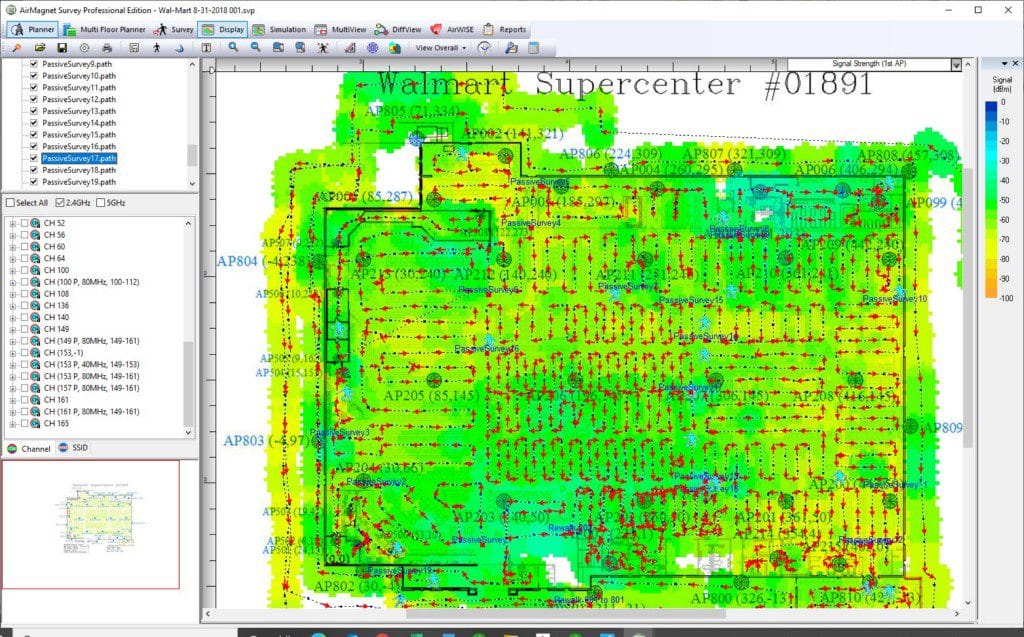Save the survey with the floppy disk icon

[x=62, y=48]
